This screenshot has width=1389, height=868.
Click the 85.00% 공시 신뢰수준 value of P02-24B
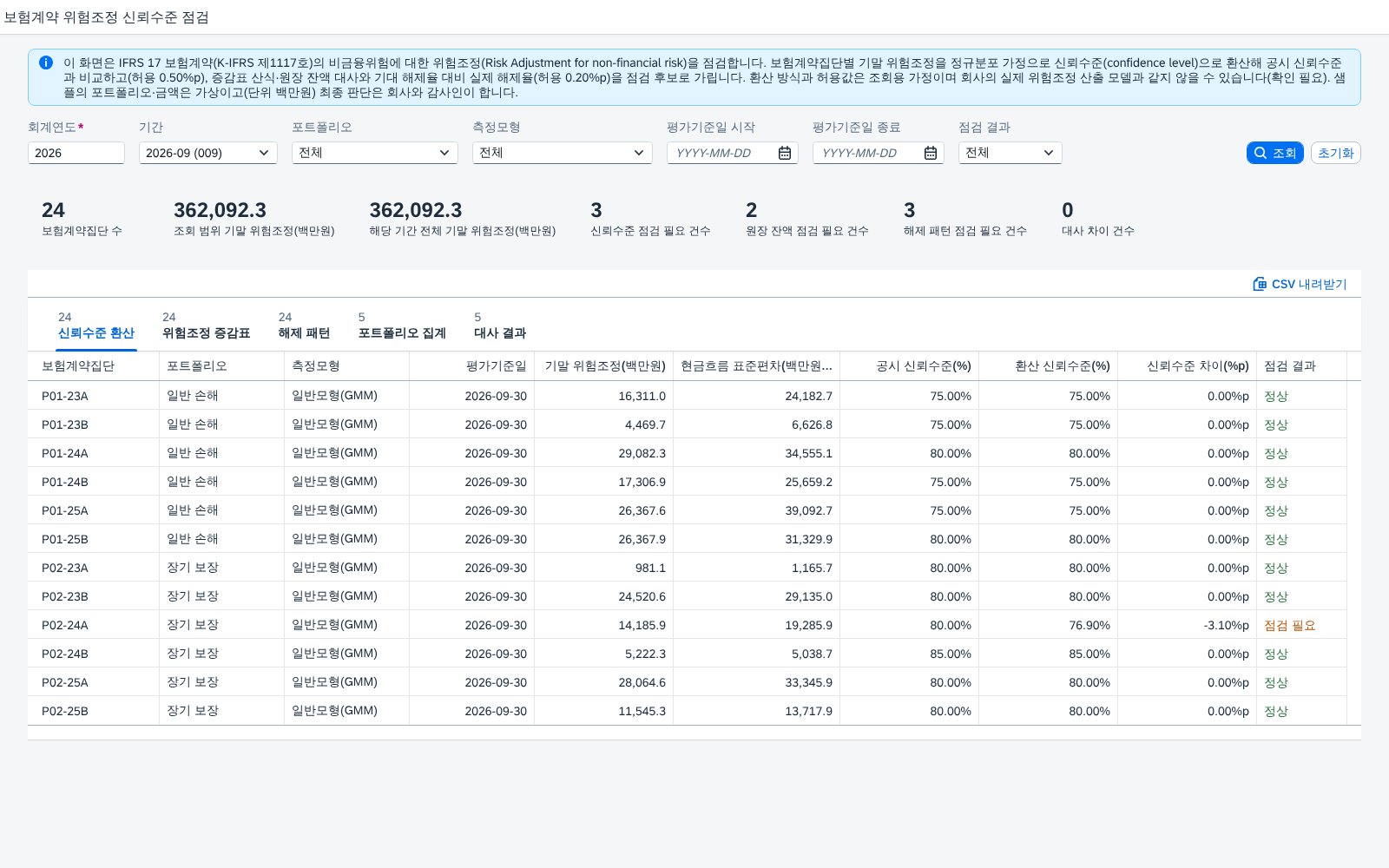tap(951, 654)
